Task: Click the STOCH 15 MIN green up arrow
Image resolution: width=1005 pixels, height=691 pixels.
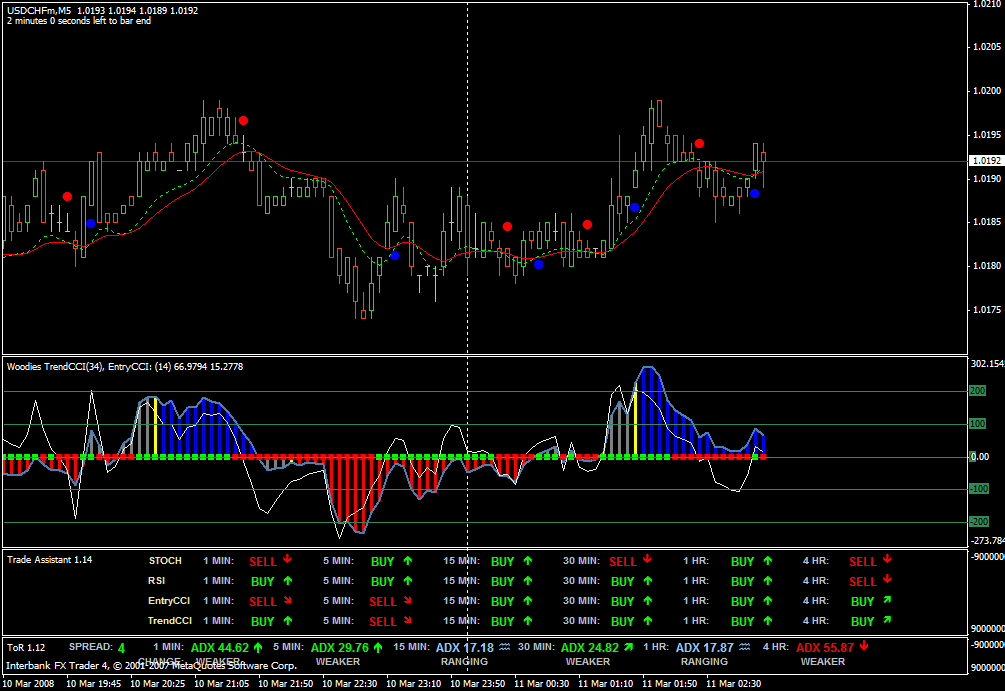Action: pyautogui.click(x=527, y=561)
